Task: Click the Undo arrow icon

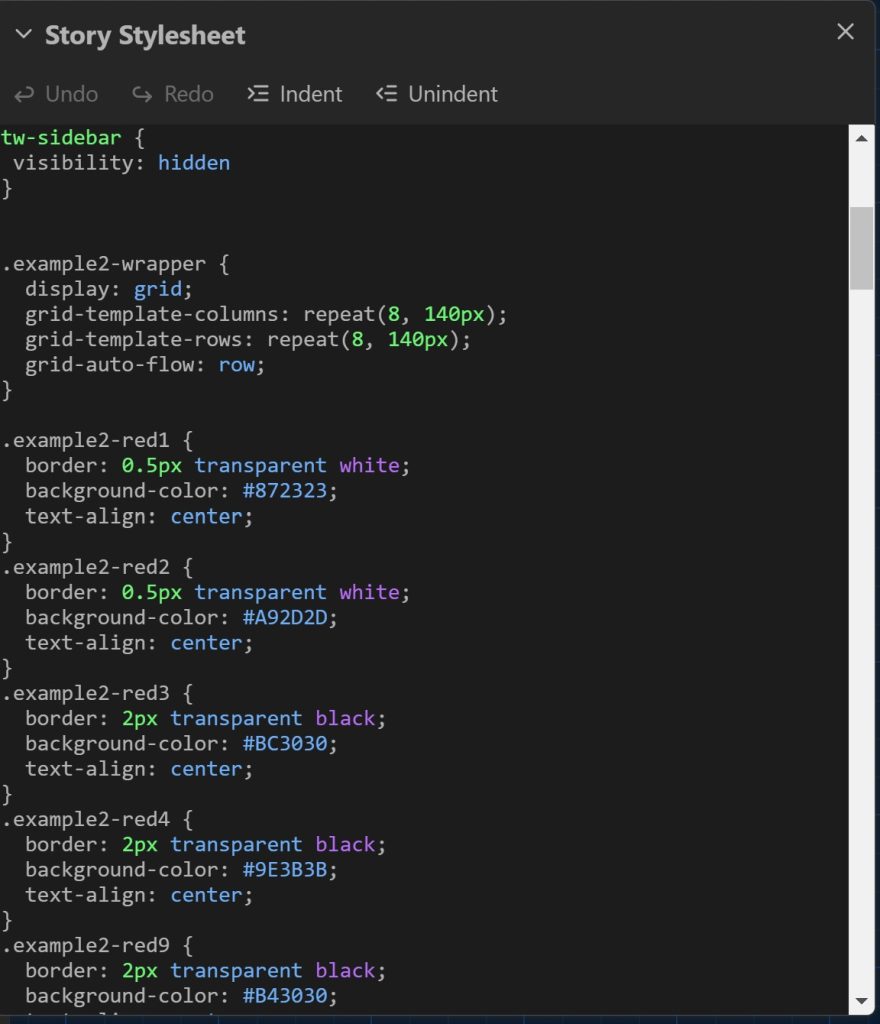Action: pos(24,94)
